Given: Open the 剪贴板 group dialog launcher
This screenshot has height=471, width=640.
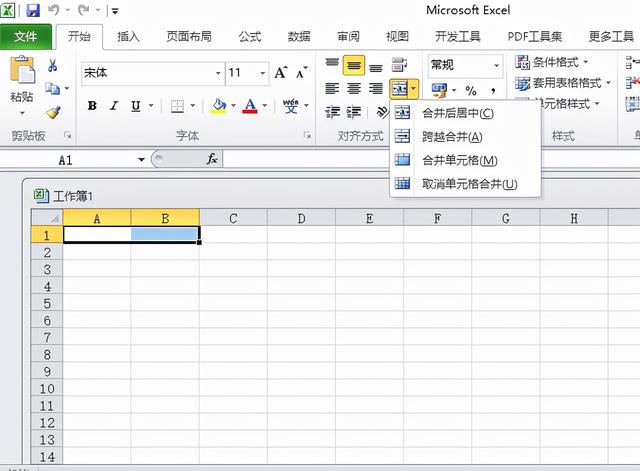Looking at the screenshot, I should pyautogui.click(x=68, y=135).
